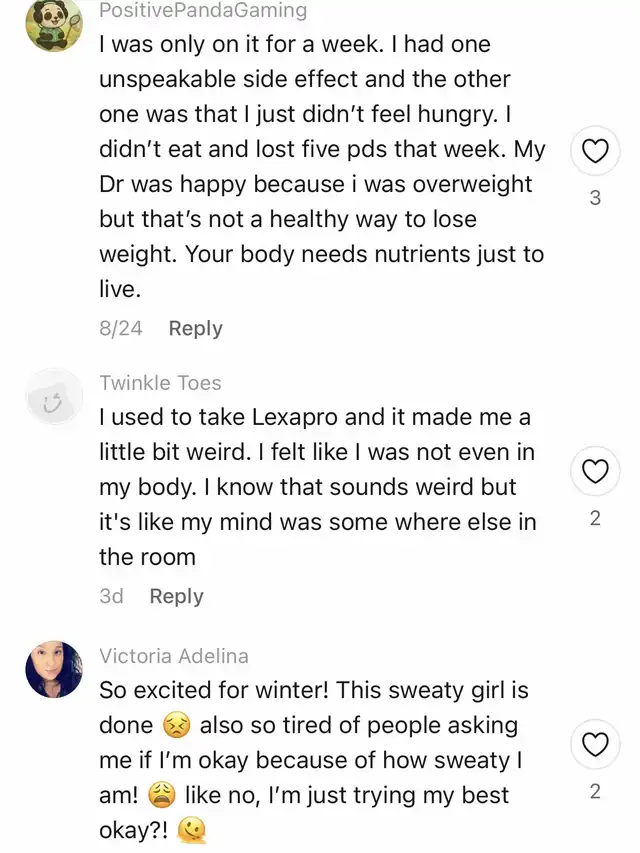Tap the comment text mentioning Lexapro
Screen dimensions: 640x853
click(316, 487)
